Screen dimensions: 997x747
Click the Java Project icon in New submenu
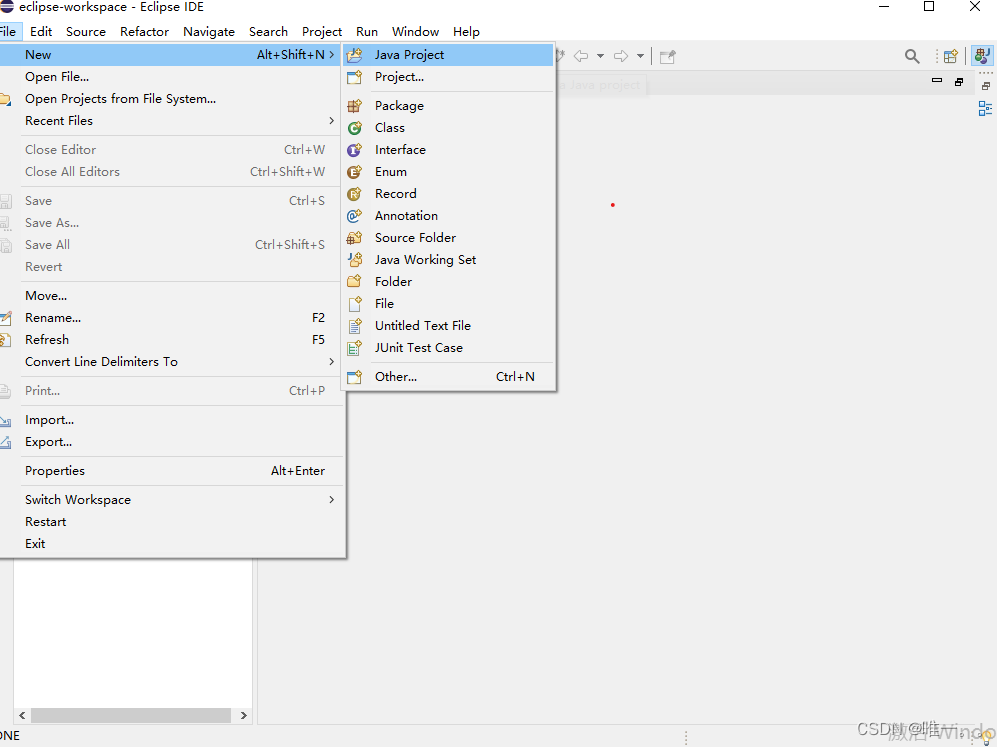pos(354,55)
